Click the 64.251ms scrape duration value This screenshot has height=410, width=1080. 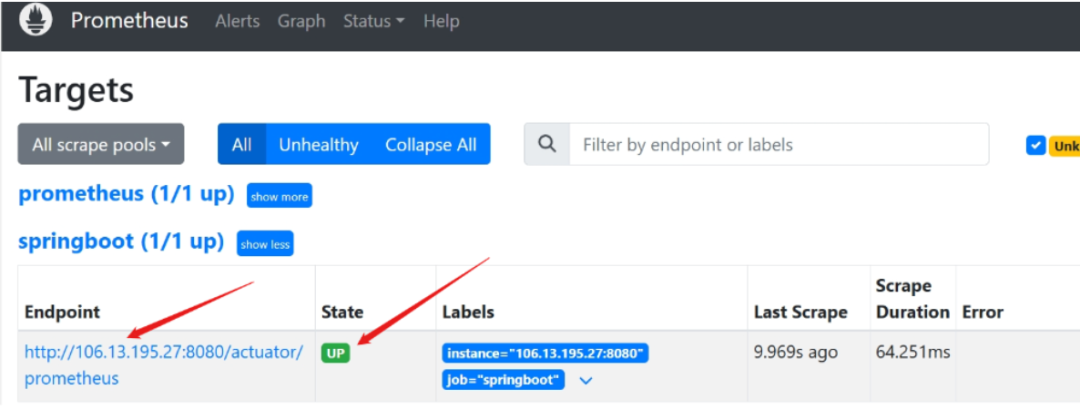pos(913,353)
